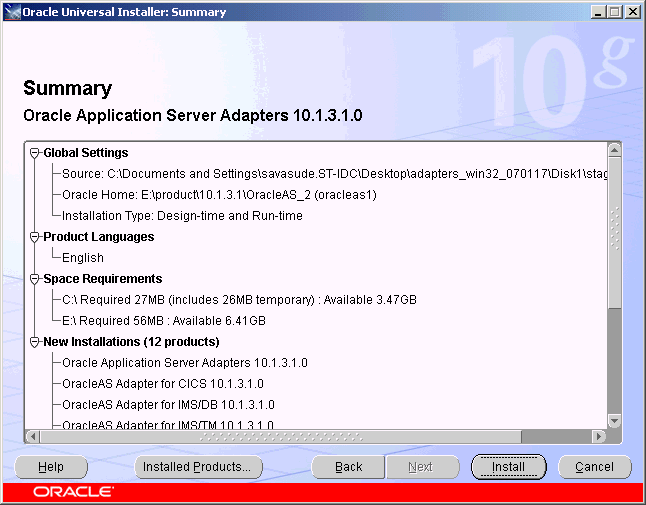
Task: Select the English language row
Action: (x=83, y=258)
